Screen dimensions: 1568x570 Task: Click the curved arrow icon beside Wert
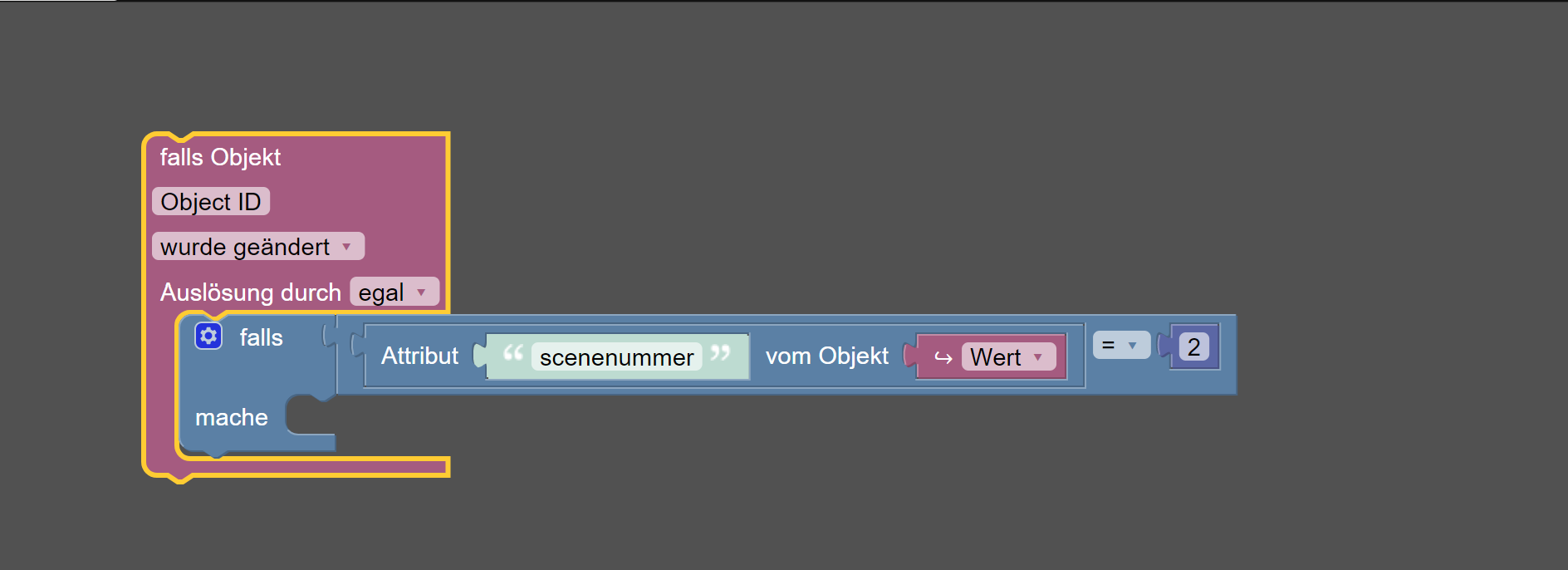click(x=943, y=358)
